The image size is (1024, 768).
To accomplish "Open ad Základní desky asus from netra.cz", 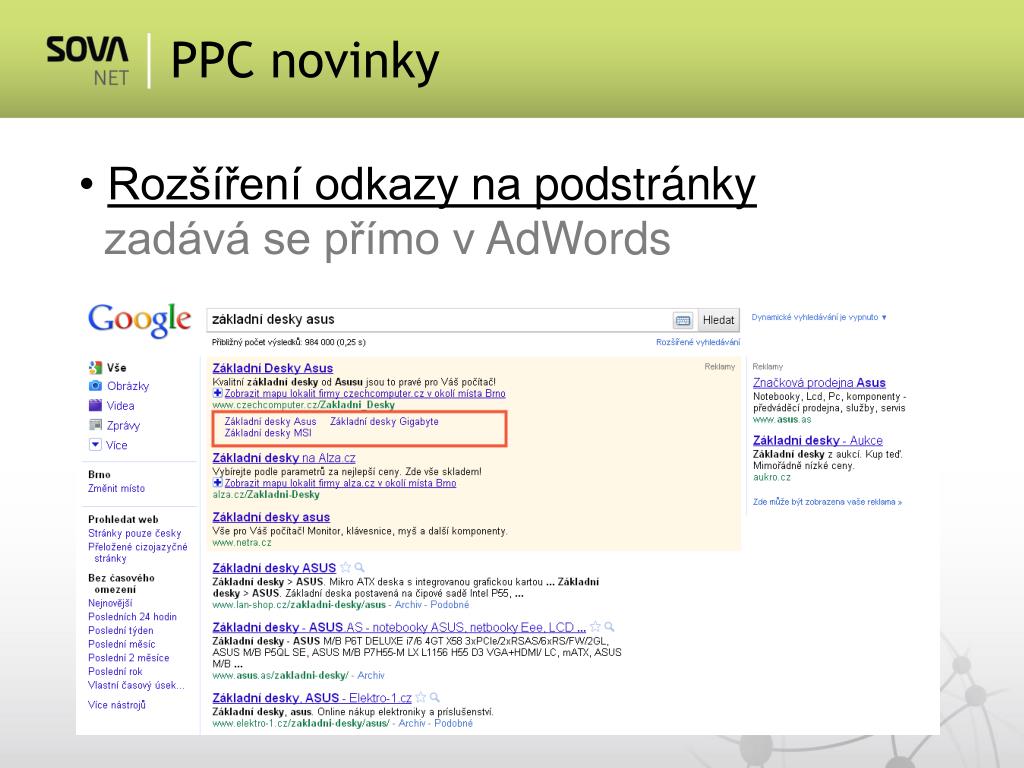I will (271, 517).
